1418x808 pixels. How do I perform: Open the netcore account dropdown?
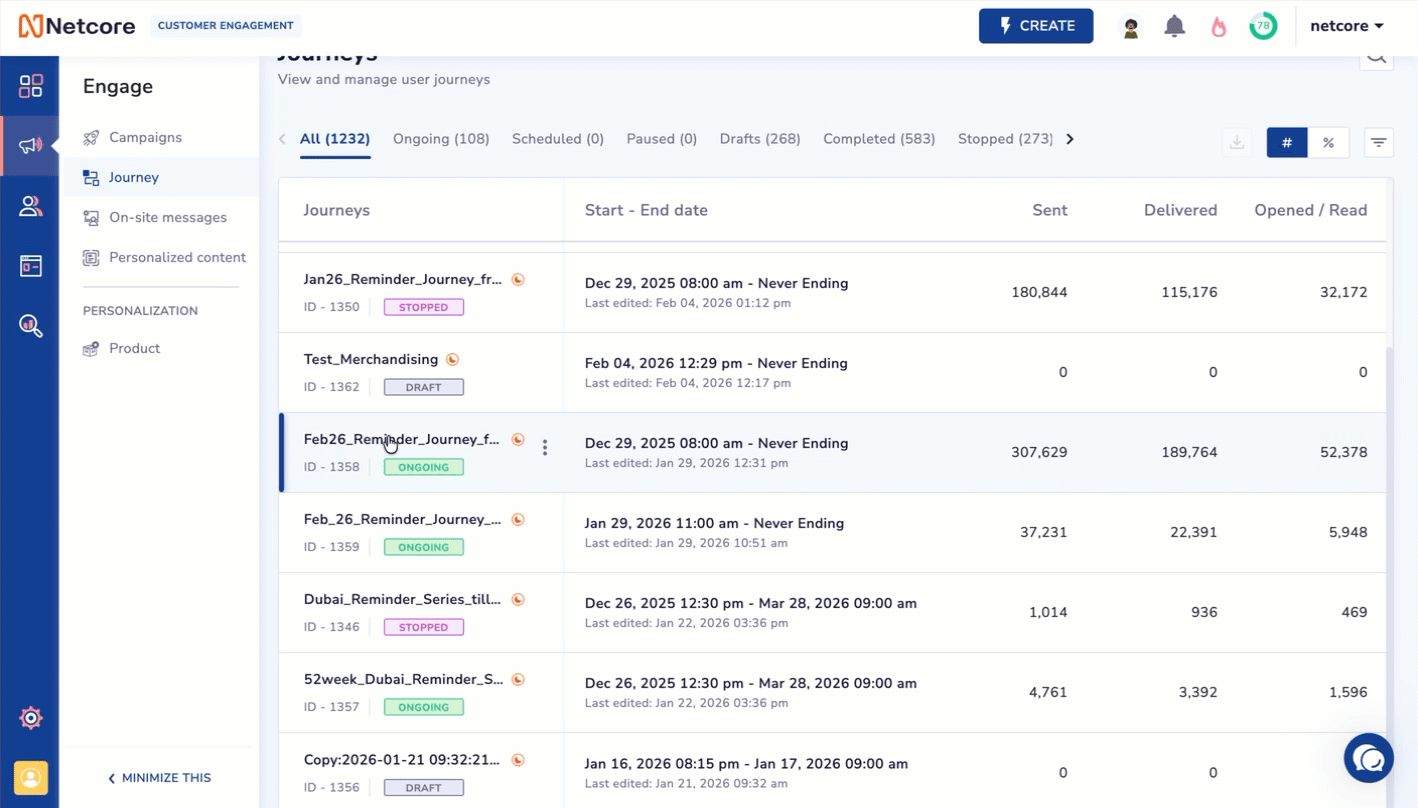point(1346,26)
